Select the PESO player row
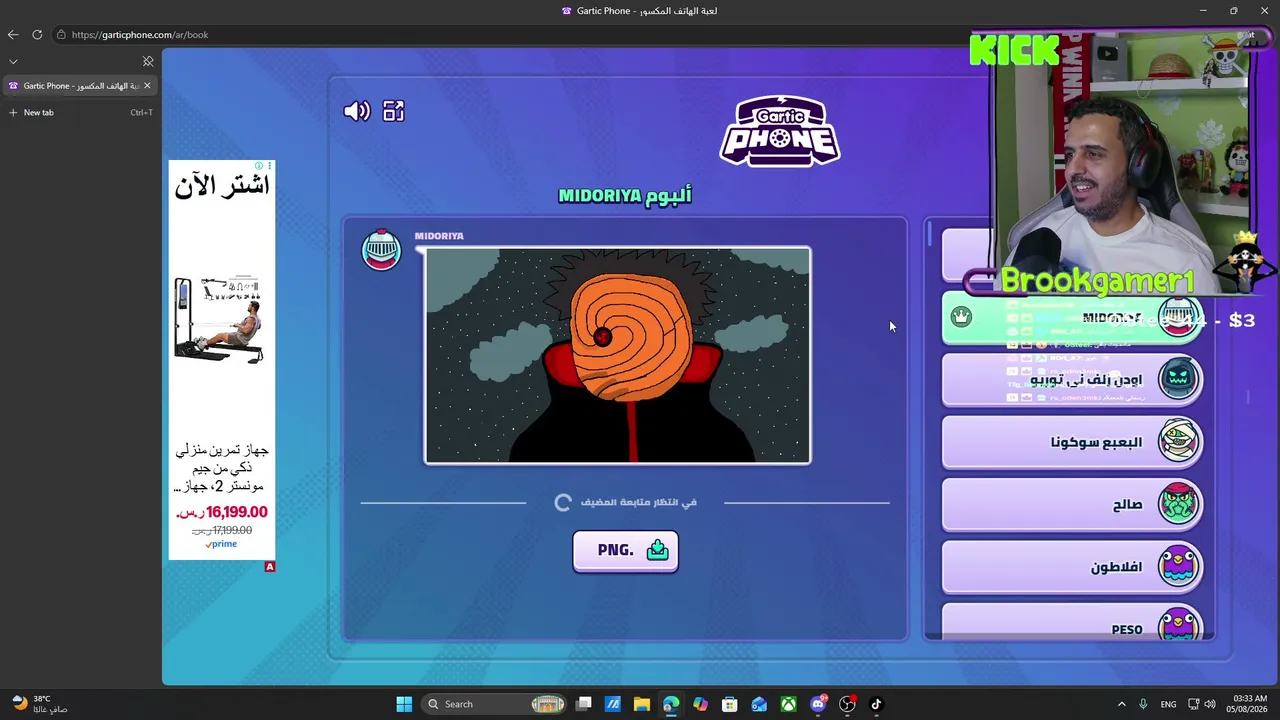This screenshot has height=720, width=1280. 1072,622
